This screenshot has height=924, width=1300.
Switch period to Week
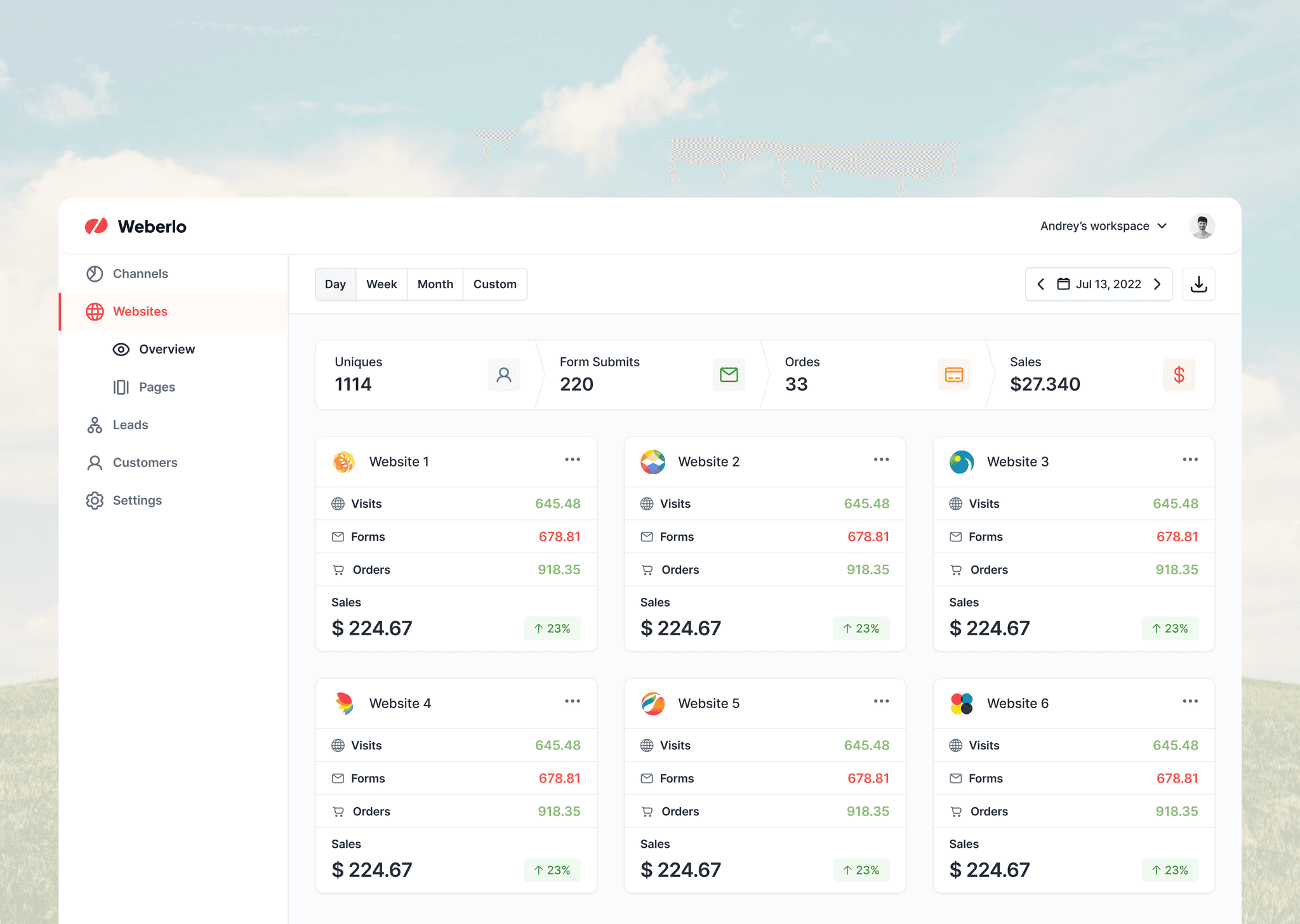point(381,284)
